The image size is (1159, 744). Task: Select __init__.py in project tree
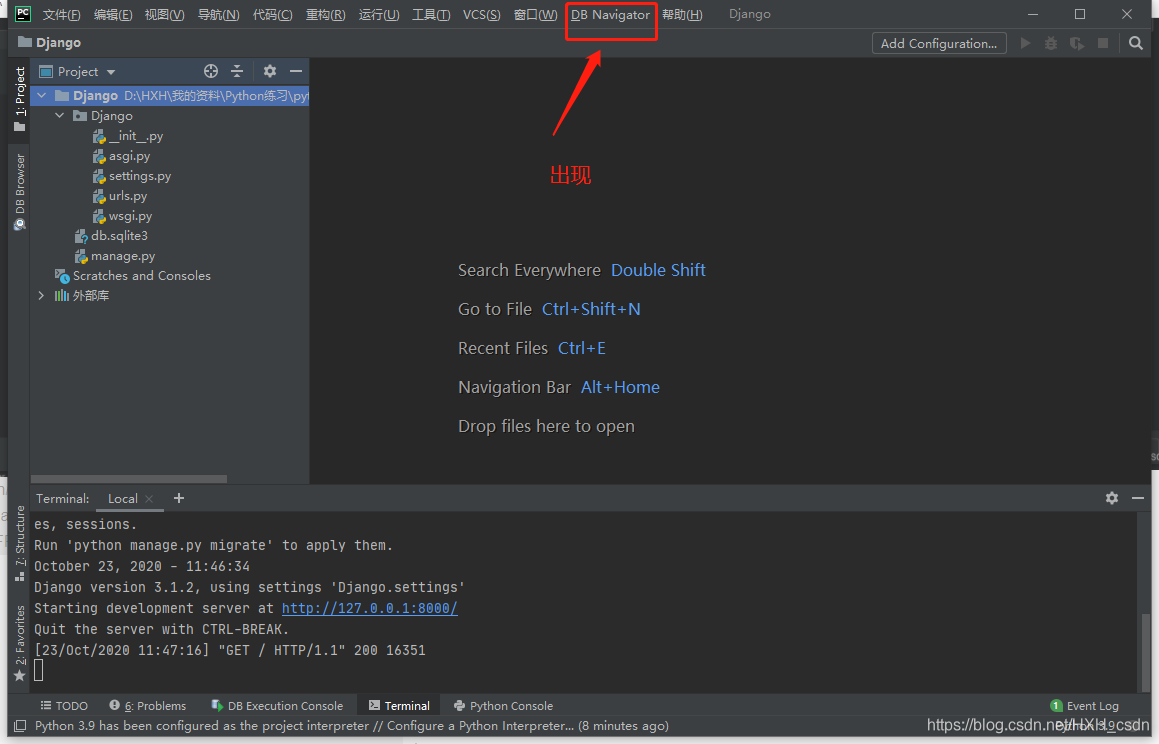click(129, 136)
